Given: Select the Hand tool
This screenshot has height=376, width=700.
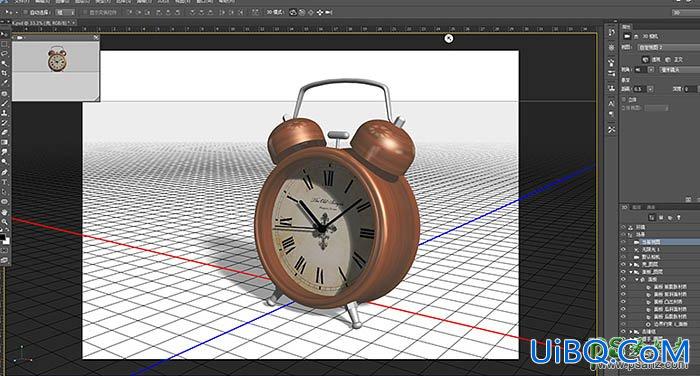Looking at the screenshot, I should click(4, 213).
